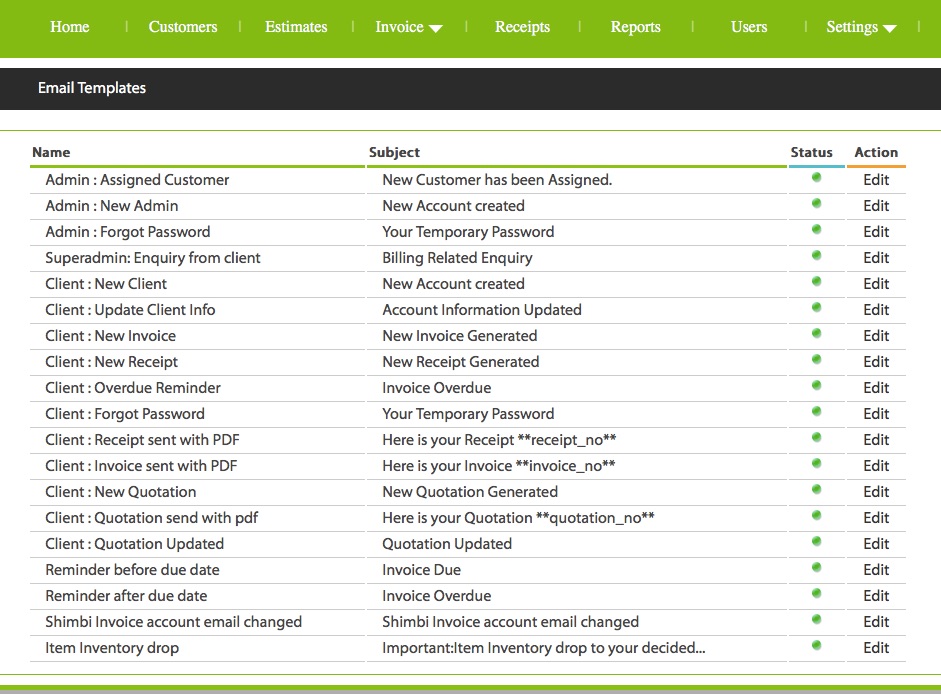
Task: Toggle status of Client : New Quotation template
Action: click(816, 490)
